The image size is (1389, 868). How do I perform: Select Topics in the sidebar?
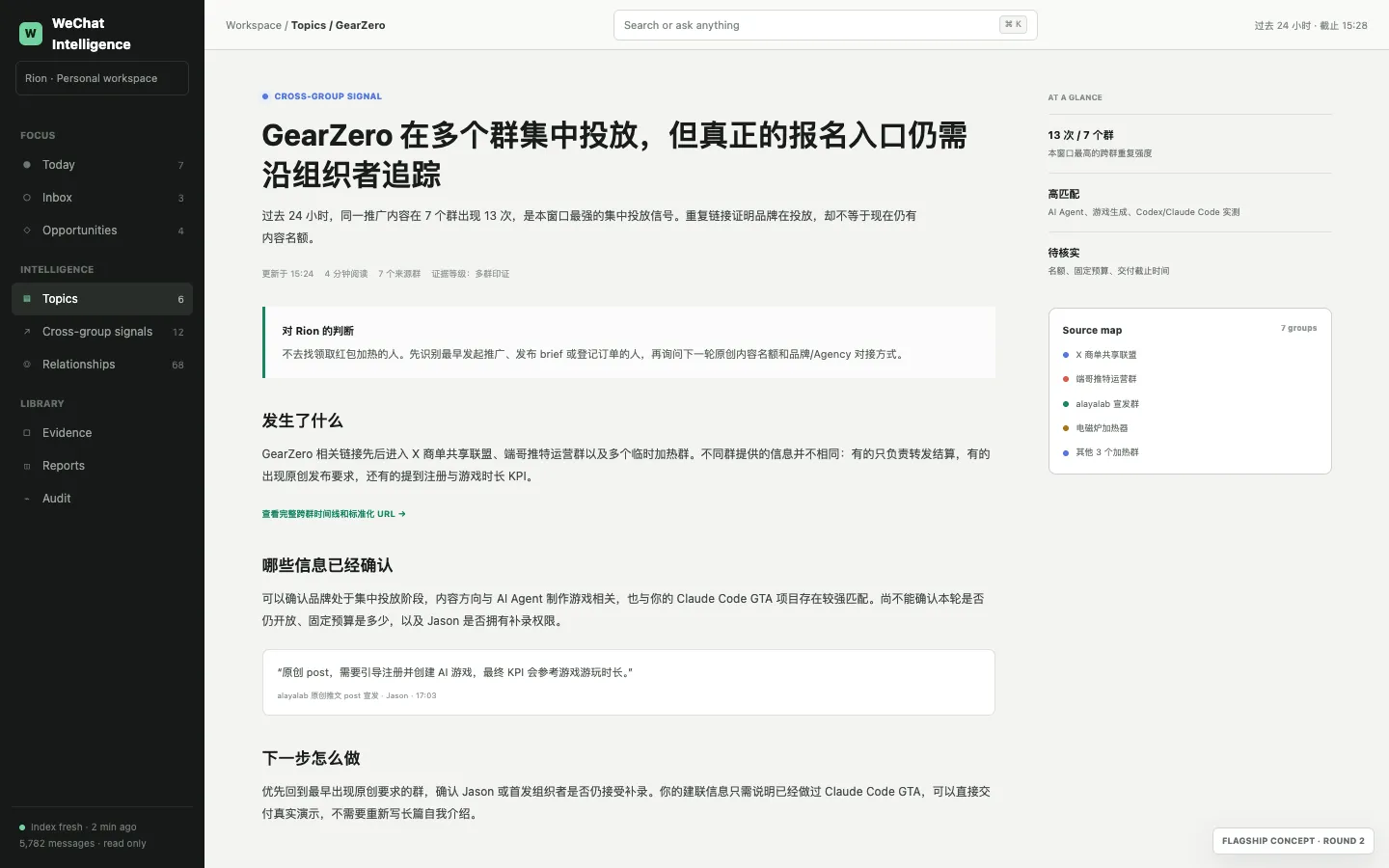pos(102,299)
